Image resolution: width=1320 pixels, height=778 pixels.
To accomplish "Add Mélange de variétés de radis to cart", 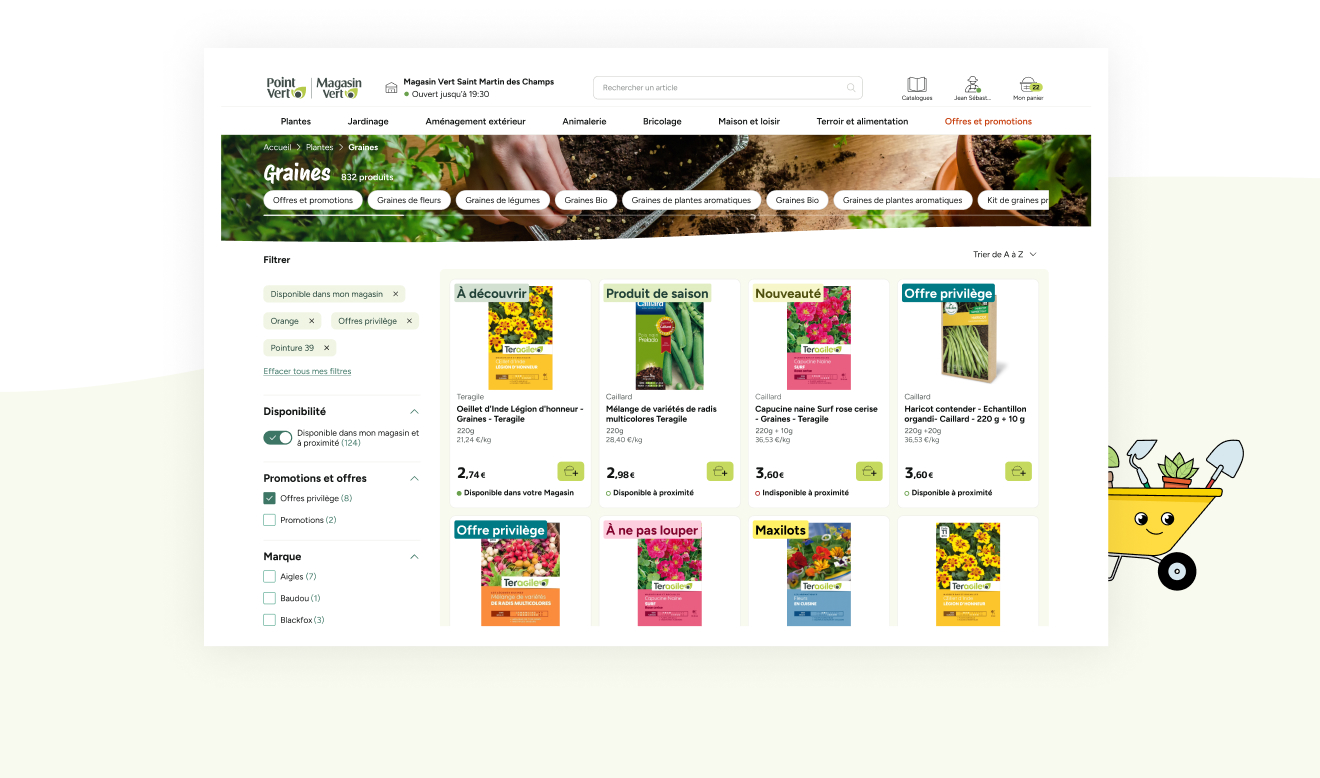I will [x=720, y=471].
